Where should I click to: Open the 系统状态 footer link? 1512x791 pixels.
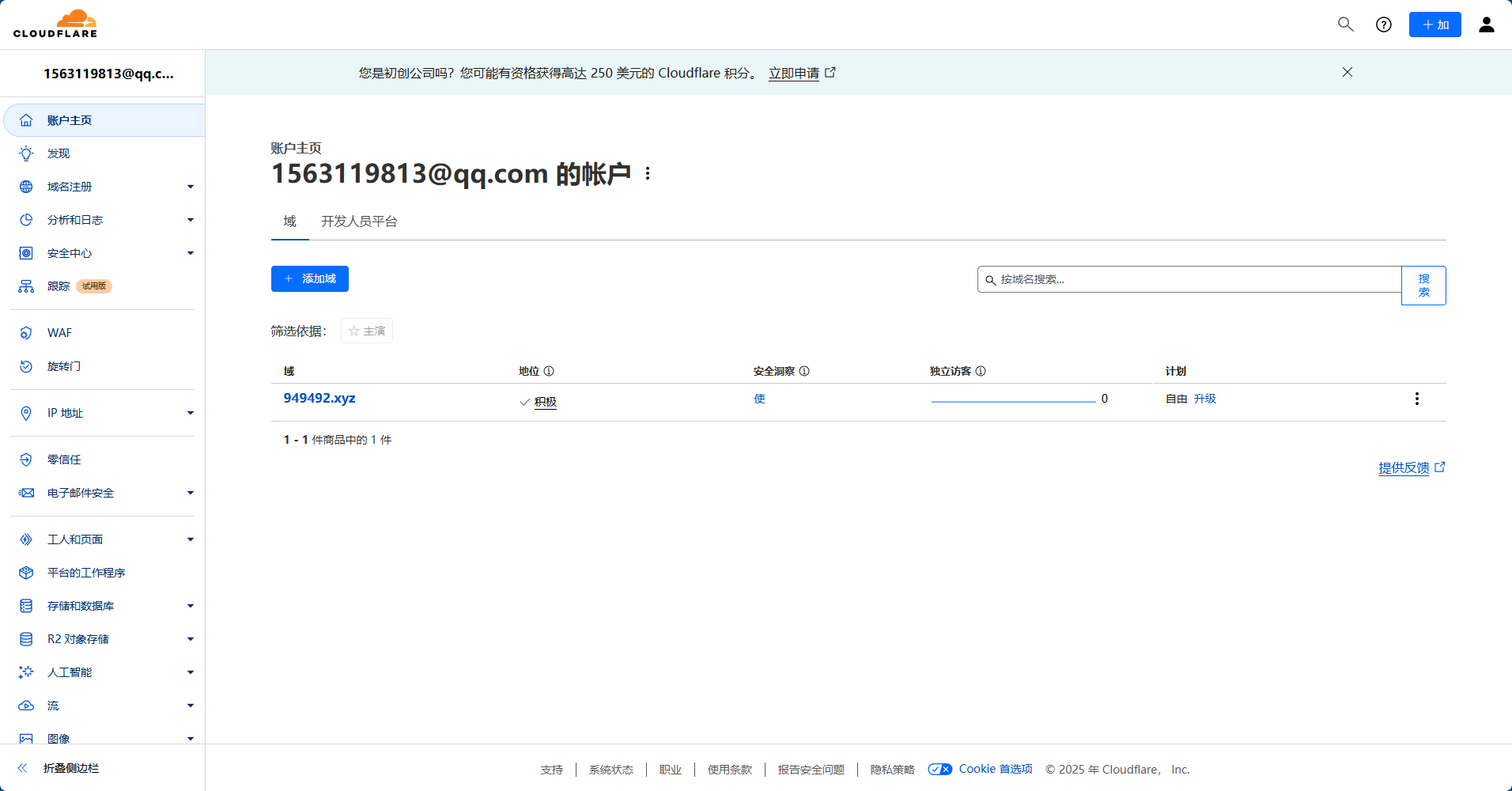coord(610,770)
